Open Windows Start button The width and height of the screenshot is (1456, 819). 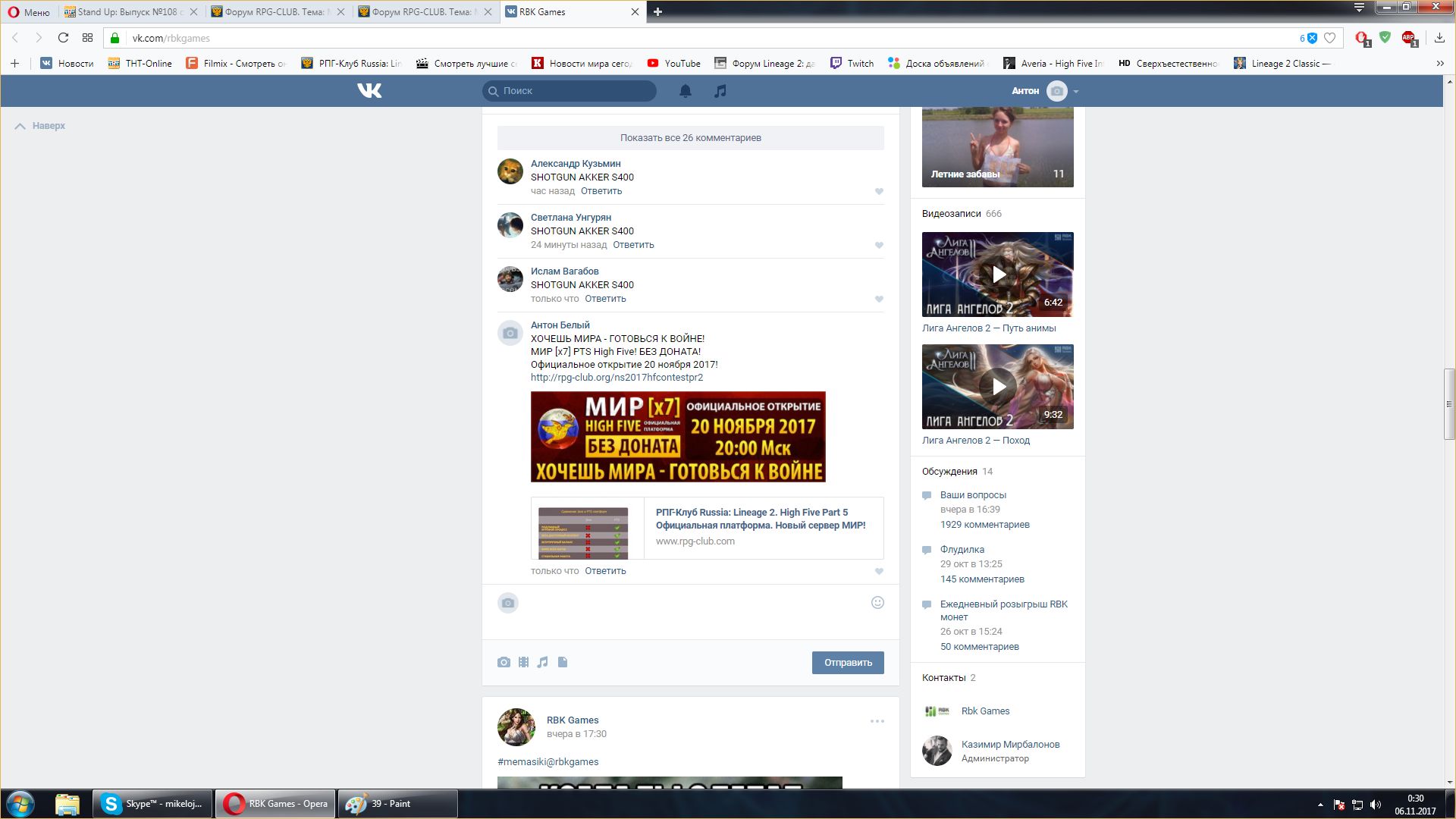20,805
